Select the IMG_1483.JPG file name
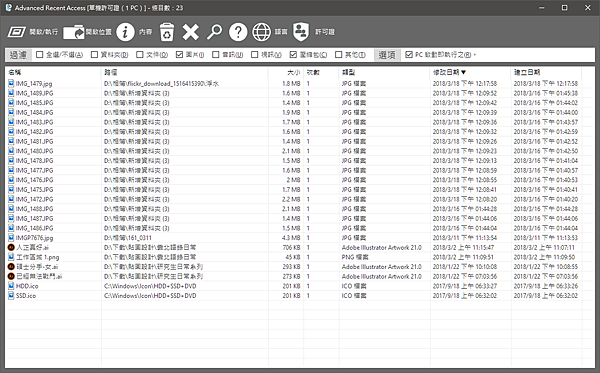Screen dimensions: 600x373 click(34, 122)
